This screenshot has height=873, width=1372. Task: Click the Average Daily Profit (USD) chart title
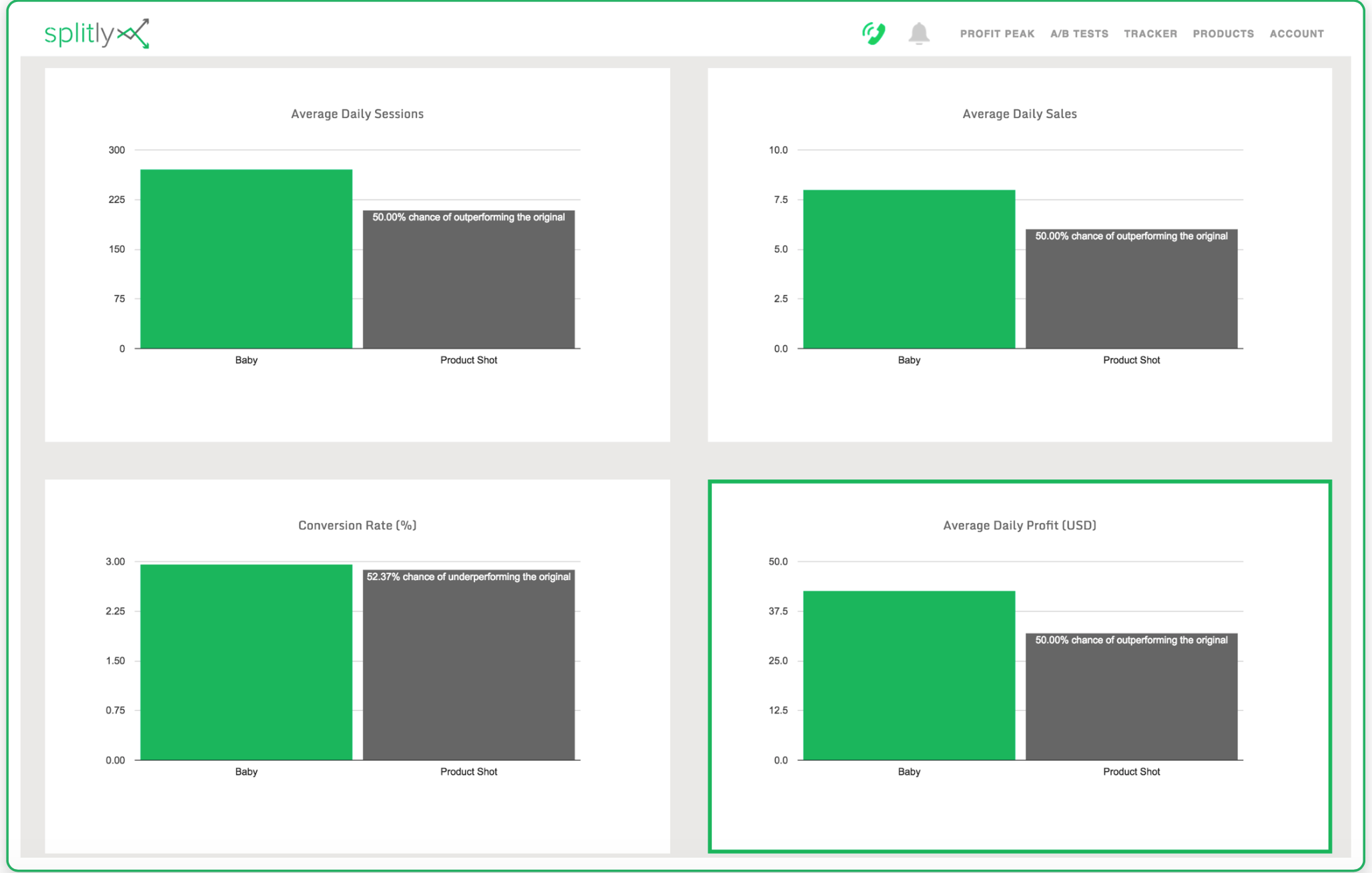(x=1020, y=525)
